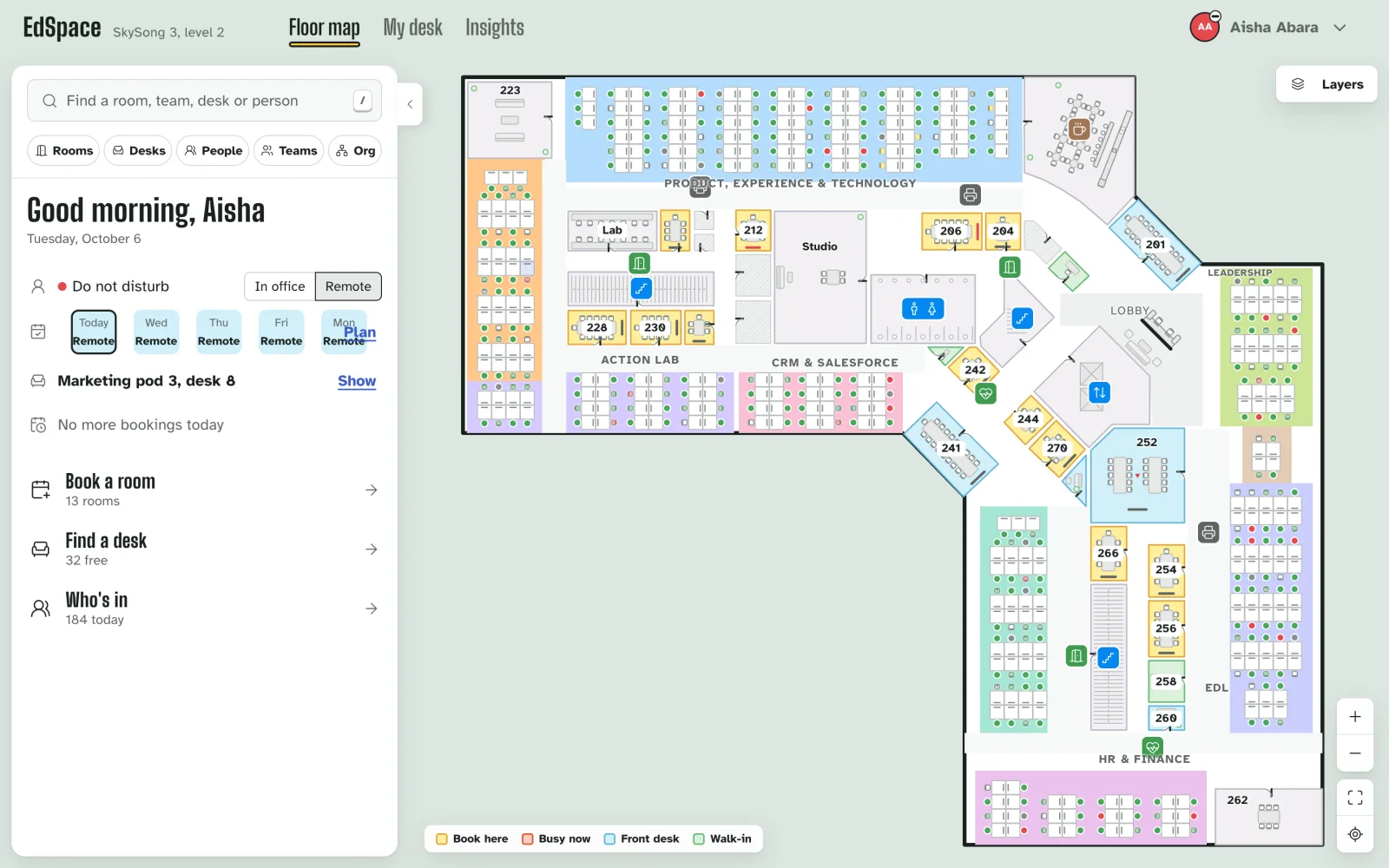1389x868 pixels.
Task: Set work status to In office
Action: click(280, 286)
